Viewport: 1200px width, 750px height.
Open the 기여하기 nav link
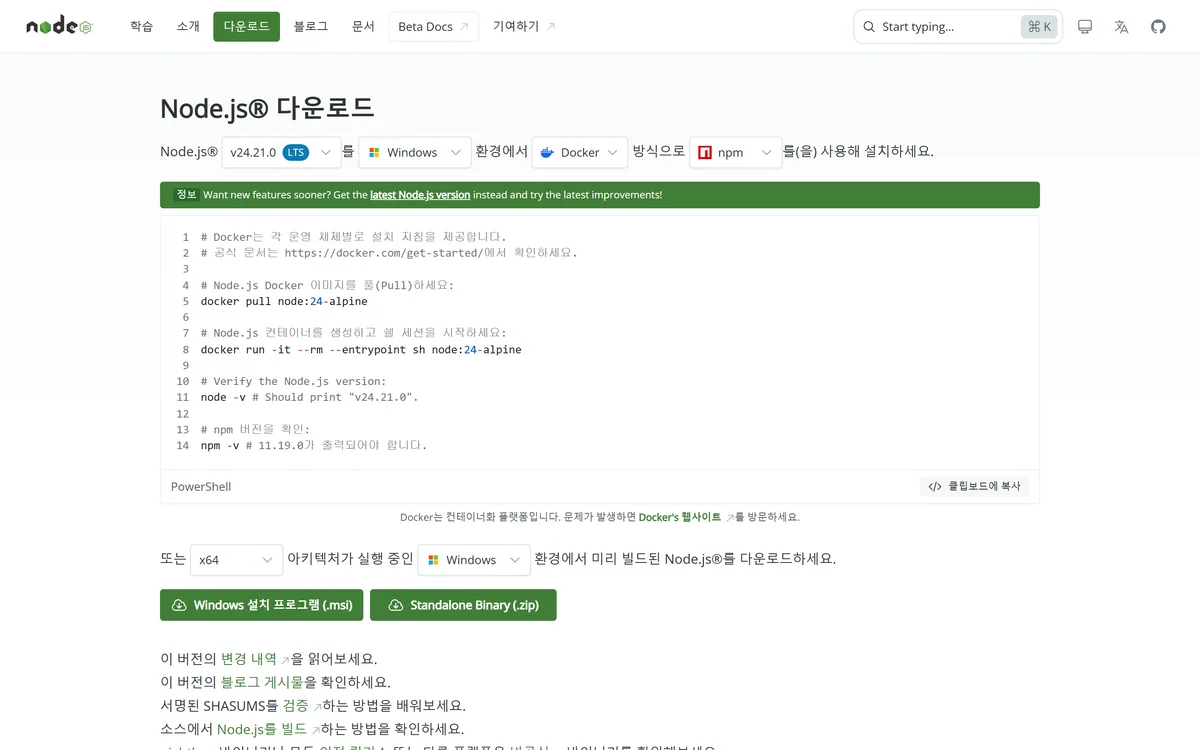coord(524,26)
